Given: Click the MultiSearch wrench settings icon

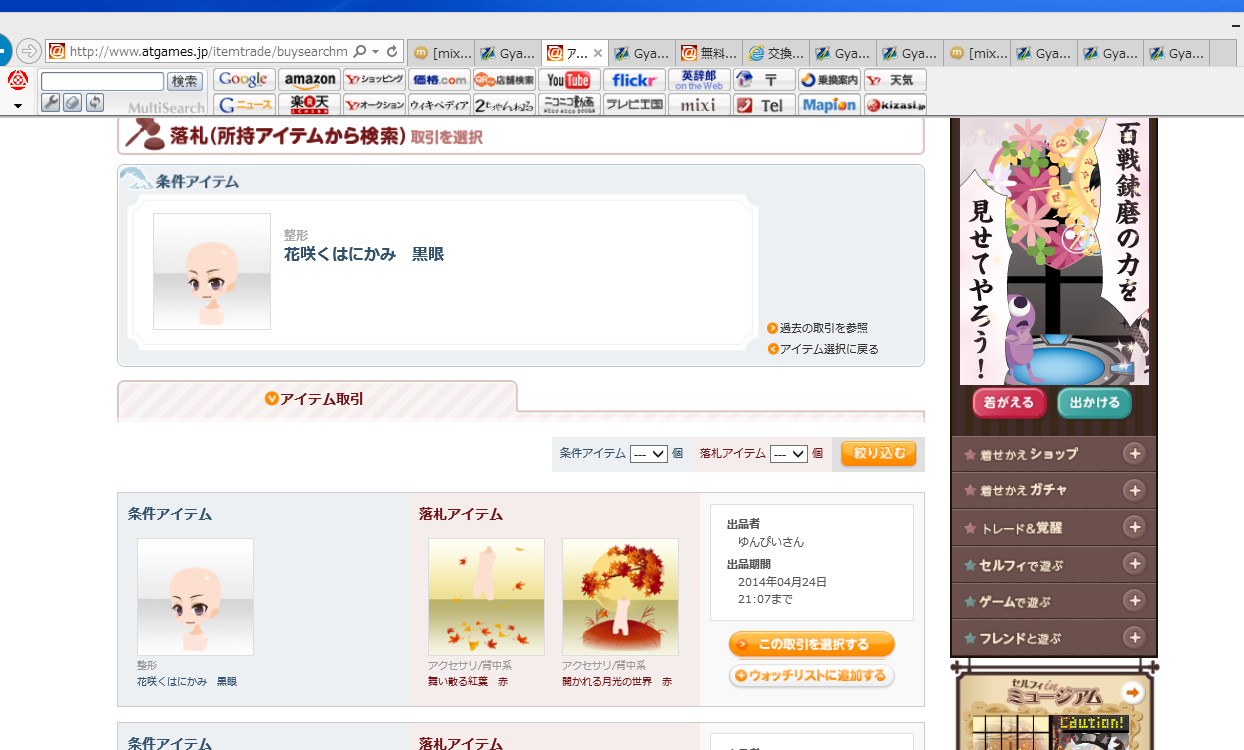Looking at the screenshot, I should pos(50,102).
